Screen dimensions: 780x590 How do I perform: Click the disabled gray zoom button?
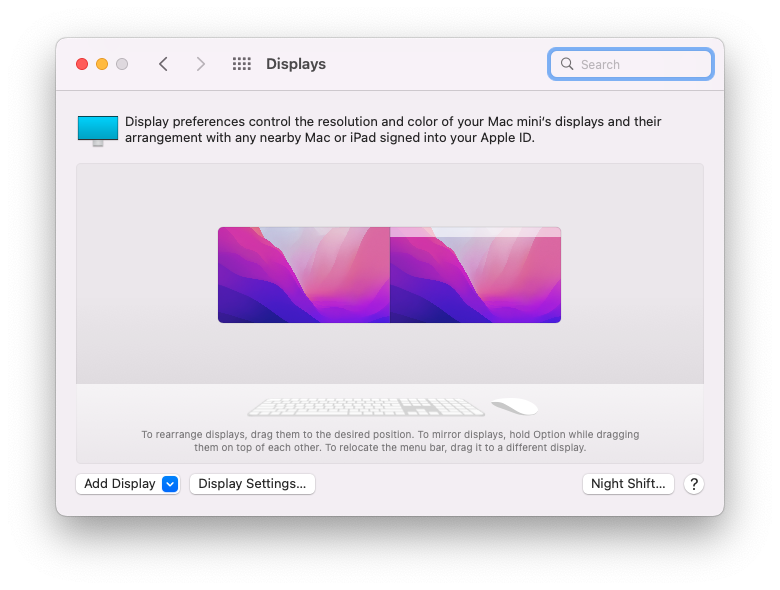click(122, 64)
